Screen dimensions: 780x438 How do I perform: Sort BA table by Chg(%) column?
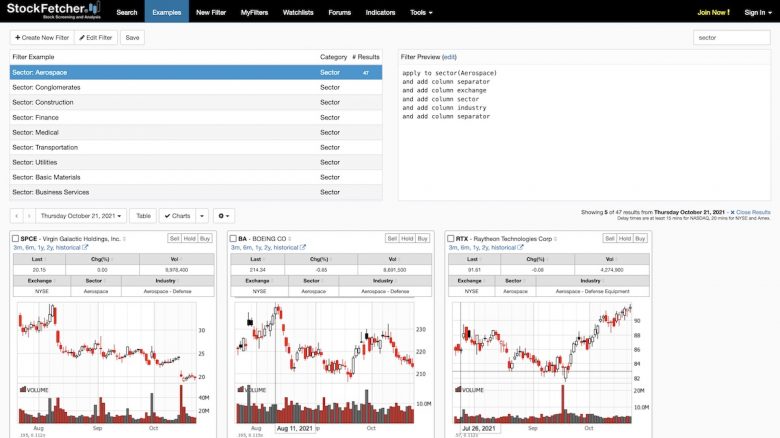(x=319, y=259)
